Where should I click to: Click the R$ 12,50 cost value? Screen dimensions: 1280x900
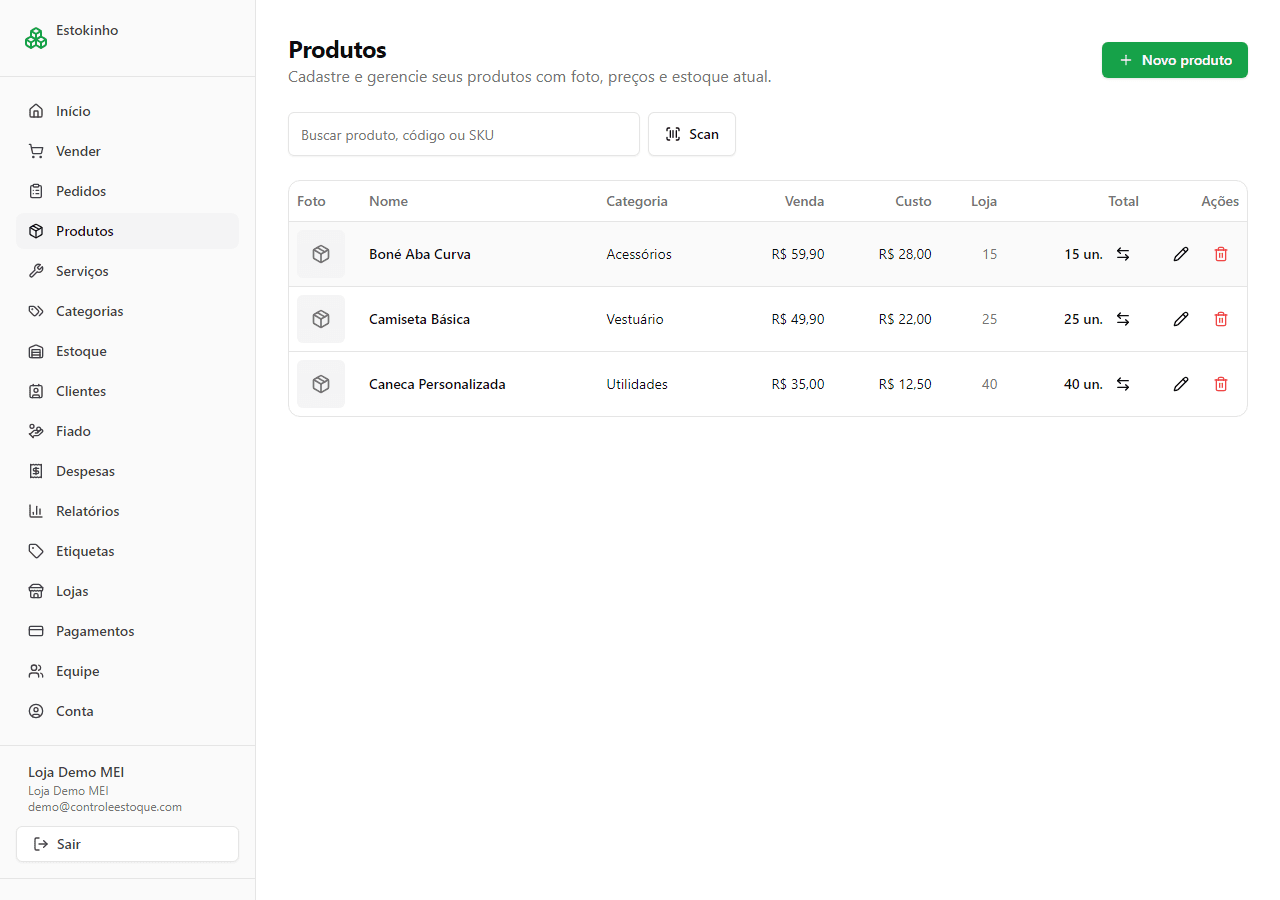905,384
